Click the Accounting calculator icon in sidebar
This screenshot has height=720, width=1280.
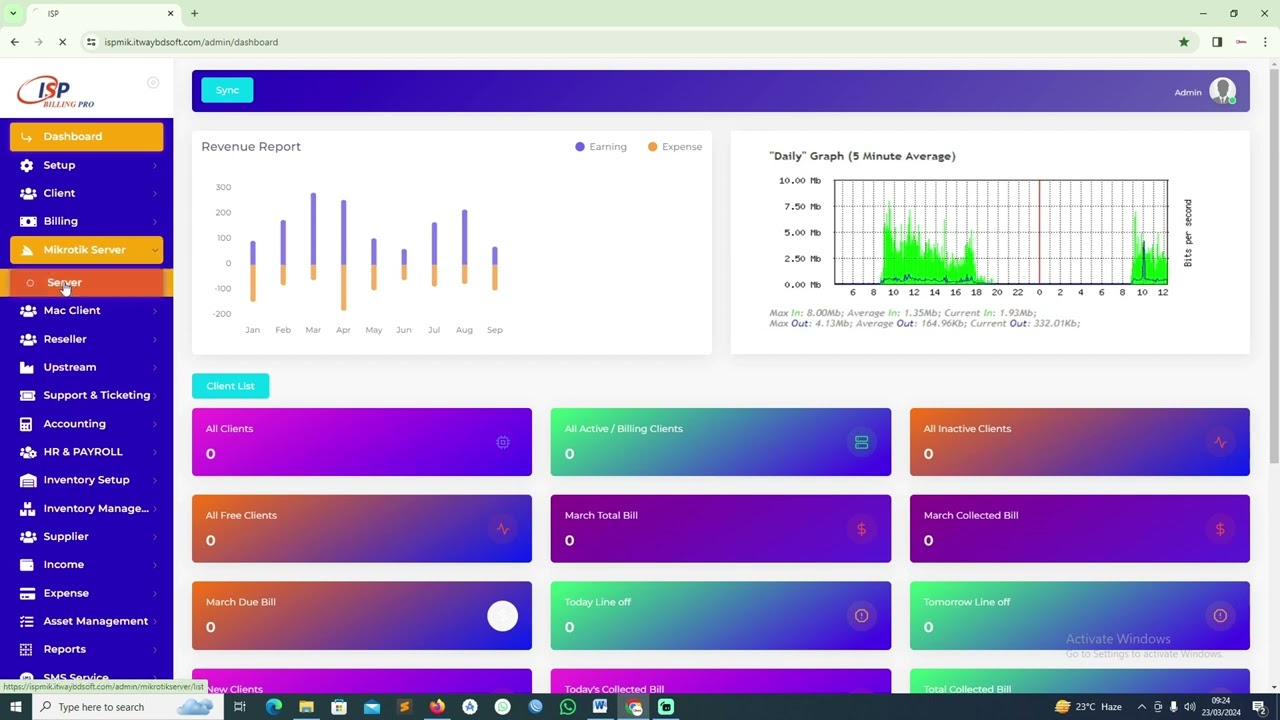pyautogui.click(x=27, y=424)
